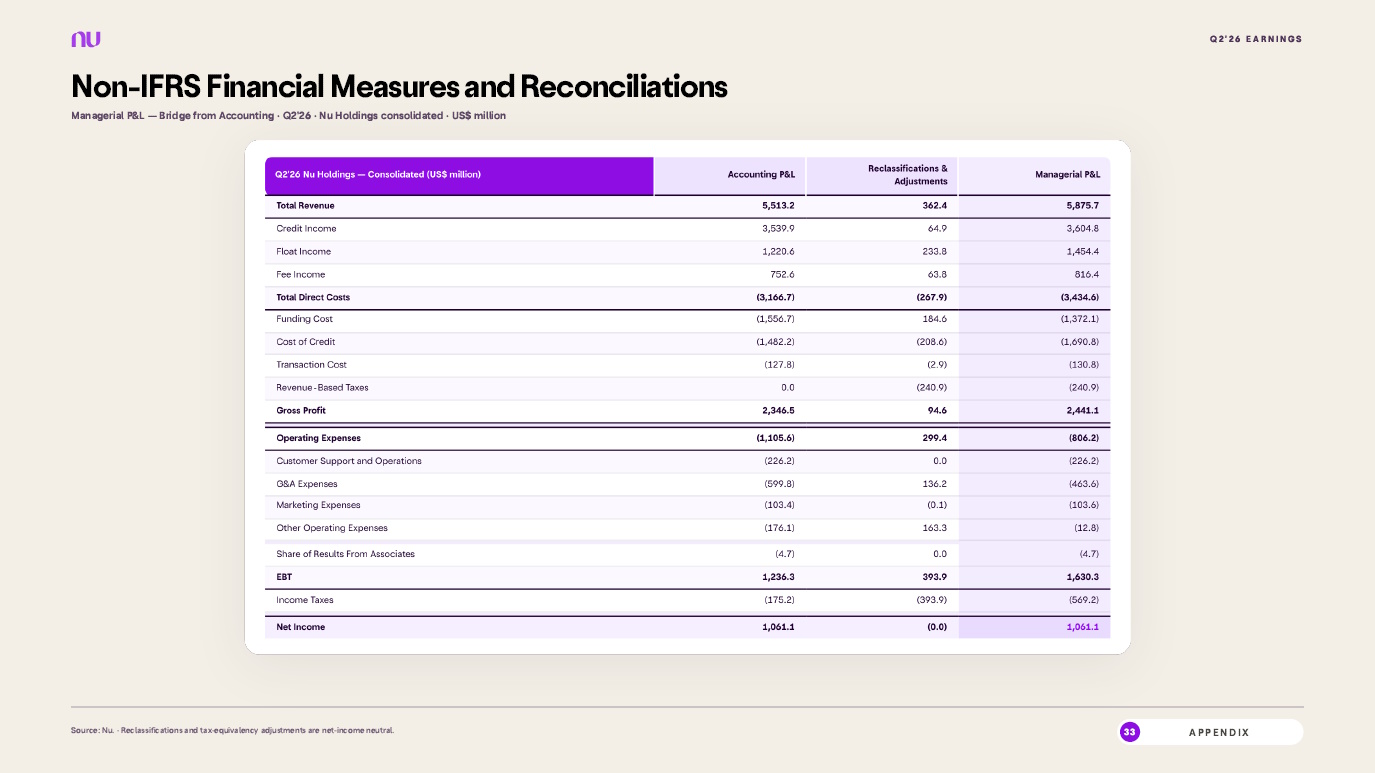Click the Revenue-Based Taxes row label
The width and height of the screenshot is (1375, 773).
click(x=322, y=388)
